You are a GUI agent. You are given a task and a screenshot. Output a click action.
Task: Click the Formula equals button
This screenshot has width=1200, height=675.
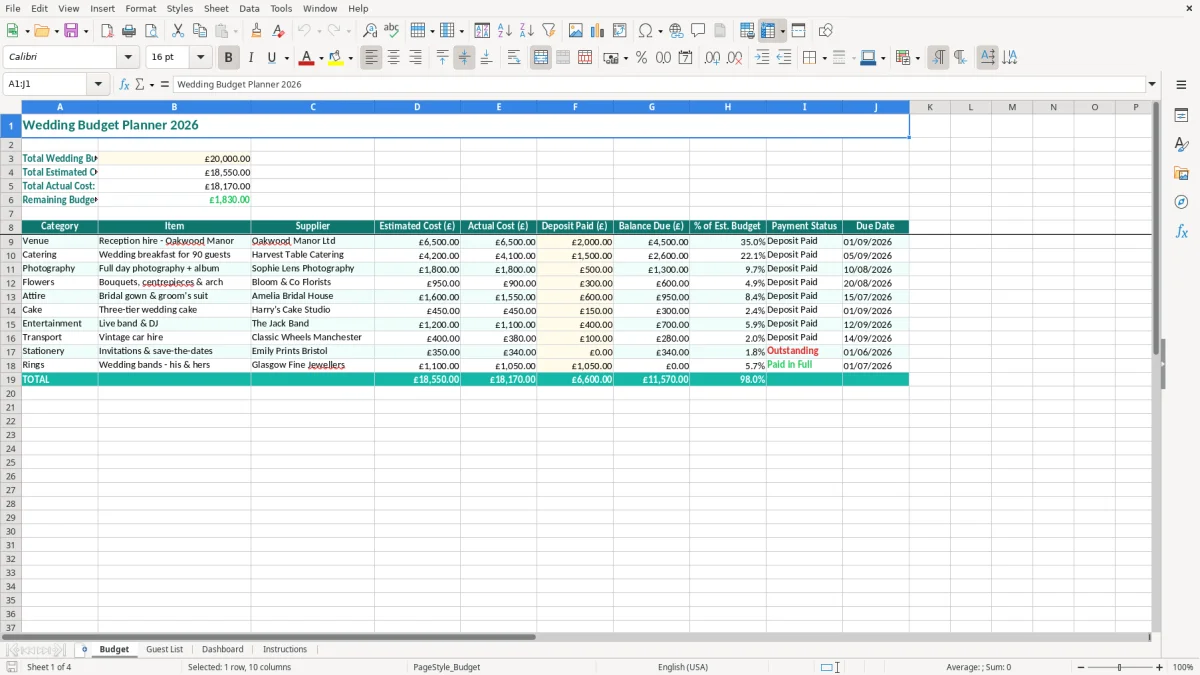[x=165, y=85]
